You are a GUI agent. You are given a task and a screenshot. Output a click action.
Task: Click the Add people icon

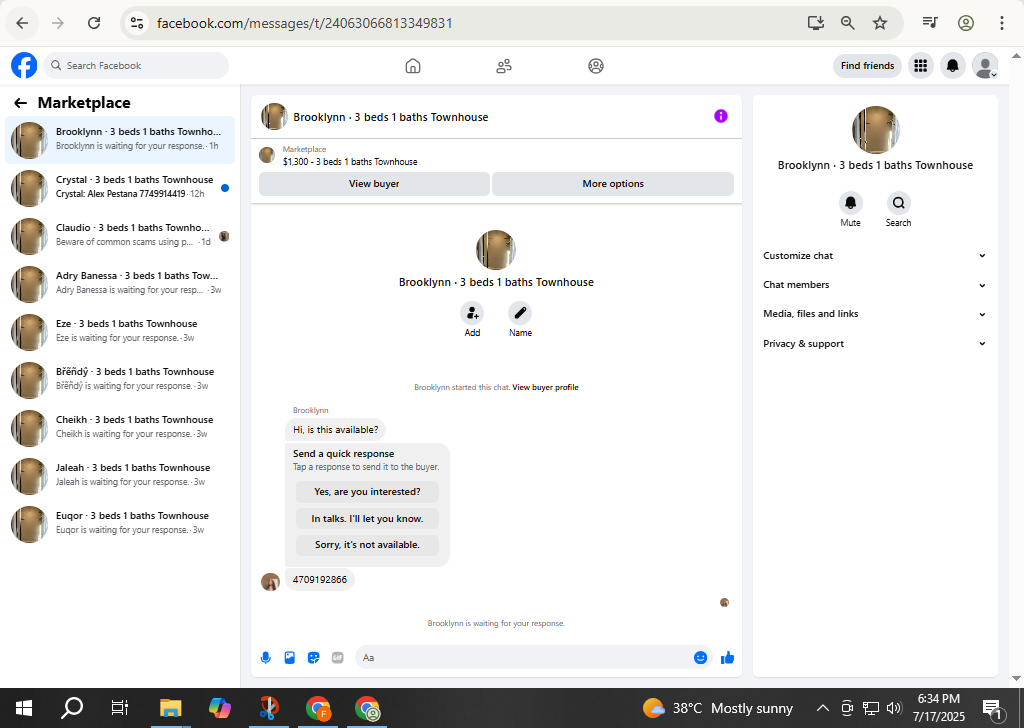point(472,313)
